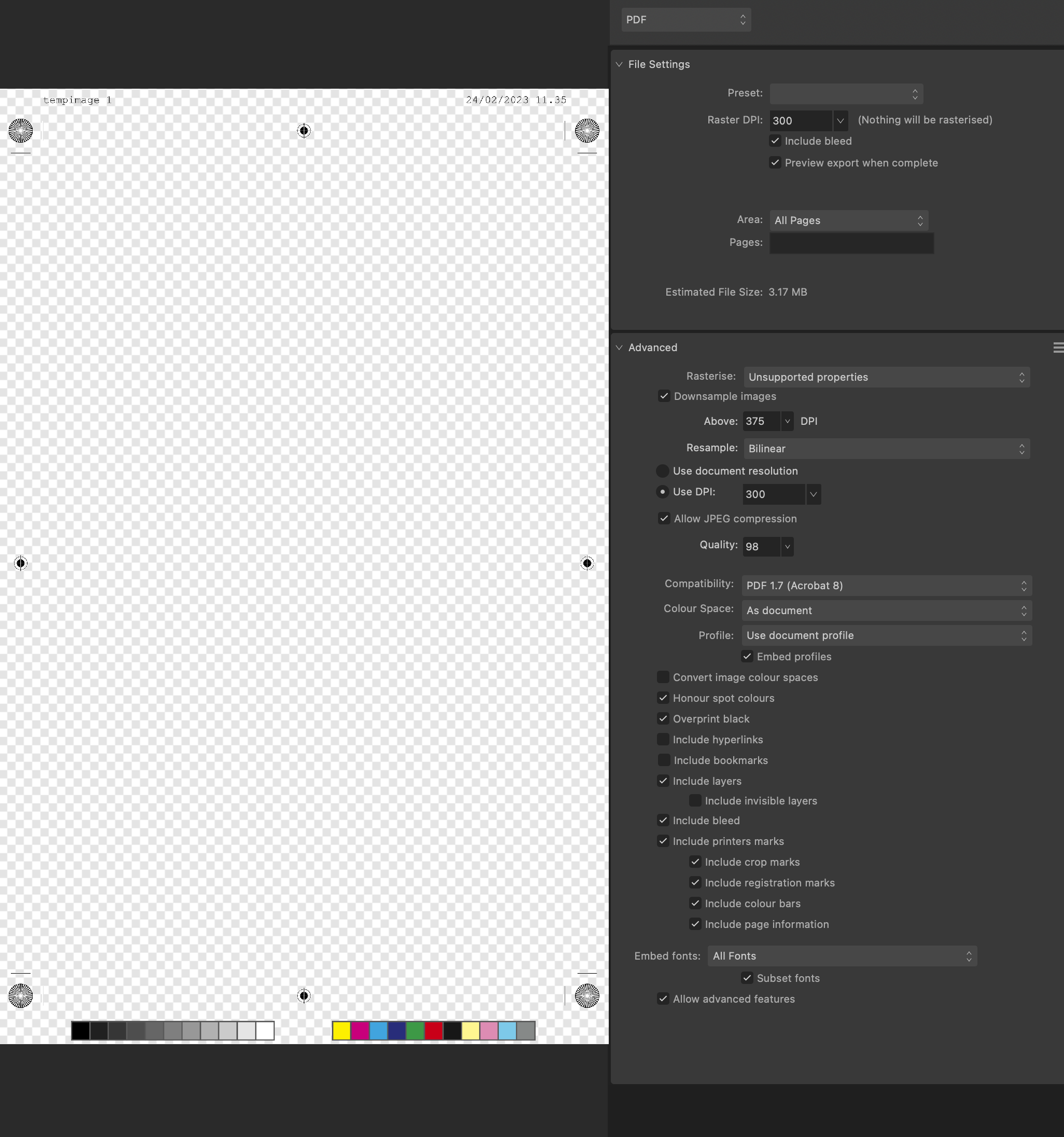1064x1137 pixels.
Task: Click the Pages input field
Action: click(x=851, y=243)
